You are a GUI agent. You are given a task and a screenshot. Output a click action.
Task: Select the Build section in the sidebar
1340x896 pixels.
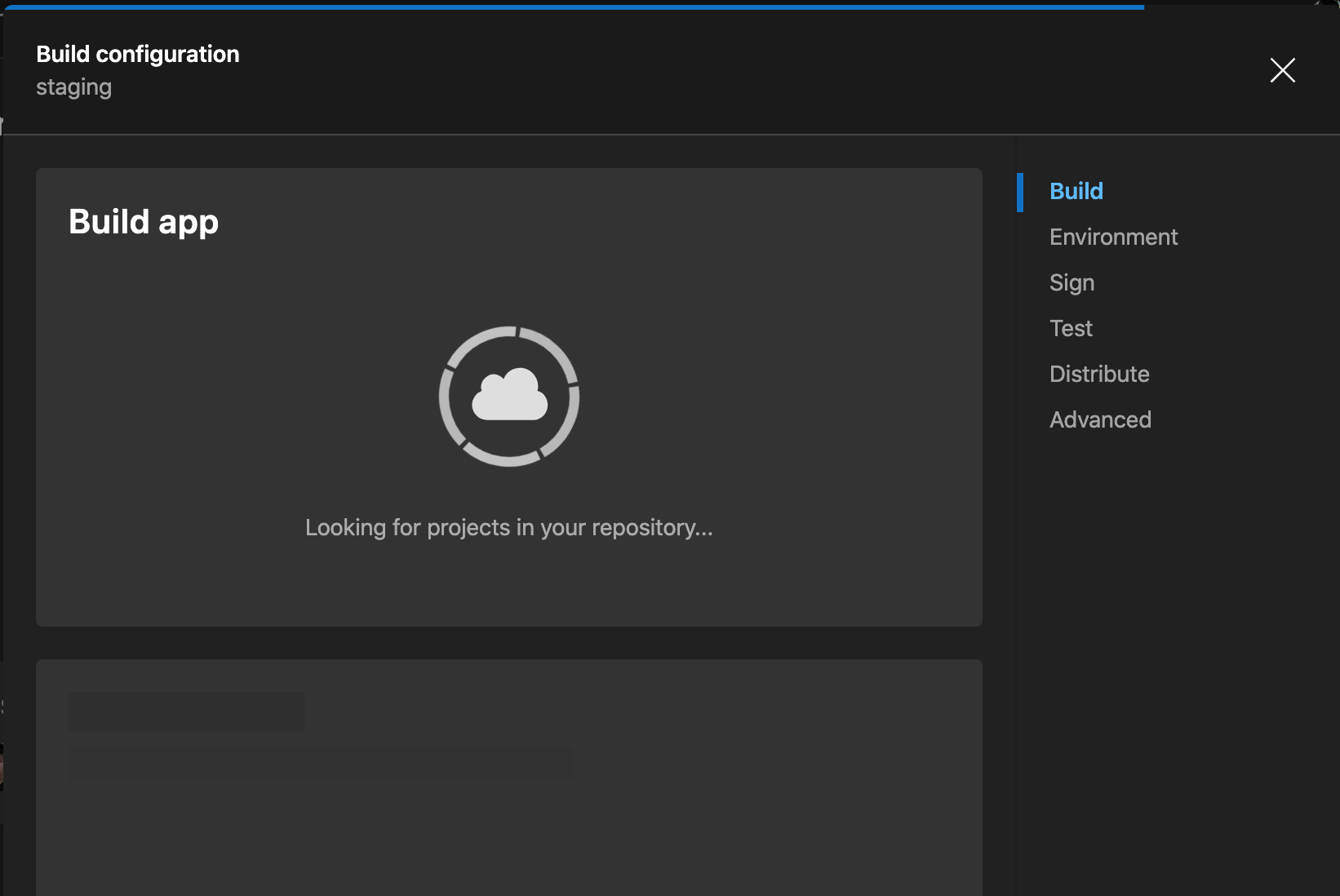click(x=1076, y=192)
